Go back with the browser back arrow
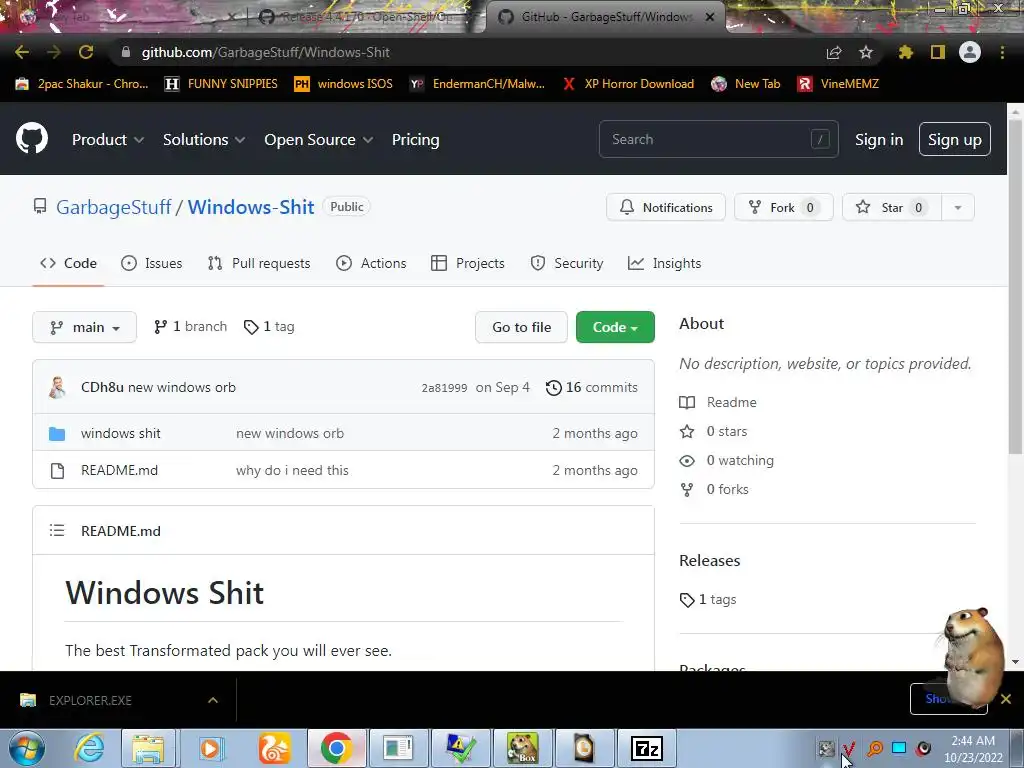This screenshot has height=768, width=1024. (22, 52)
